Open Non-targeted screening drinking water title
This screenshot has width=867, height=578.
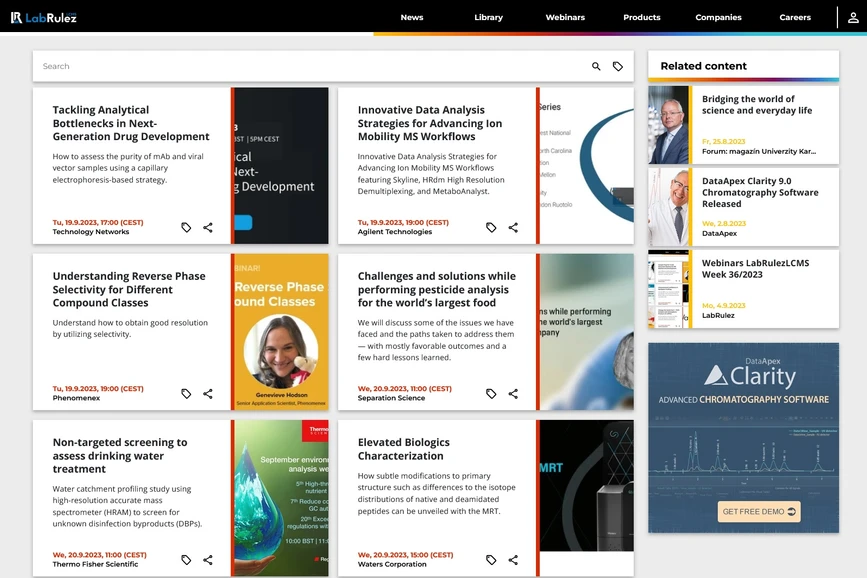[x=120, y=456]
